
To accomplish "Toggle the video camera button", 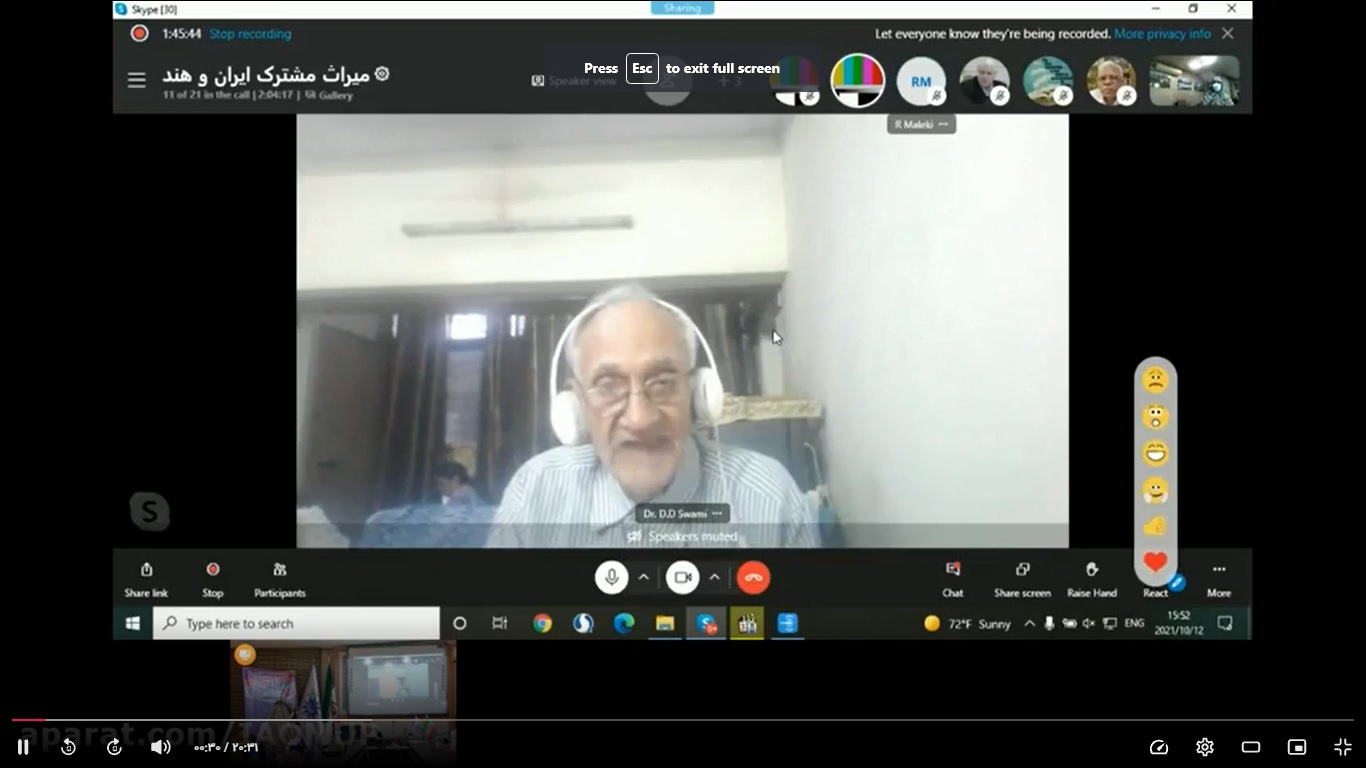I will 683,577.
